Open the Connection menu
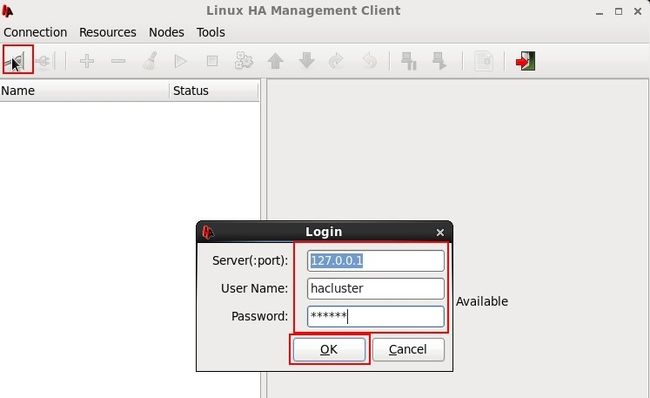Image resolution: width=650 pixels, height=398 pixels. (35, 32)
